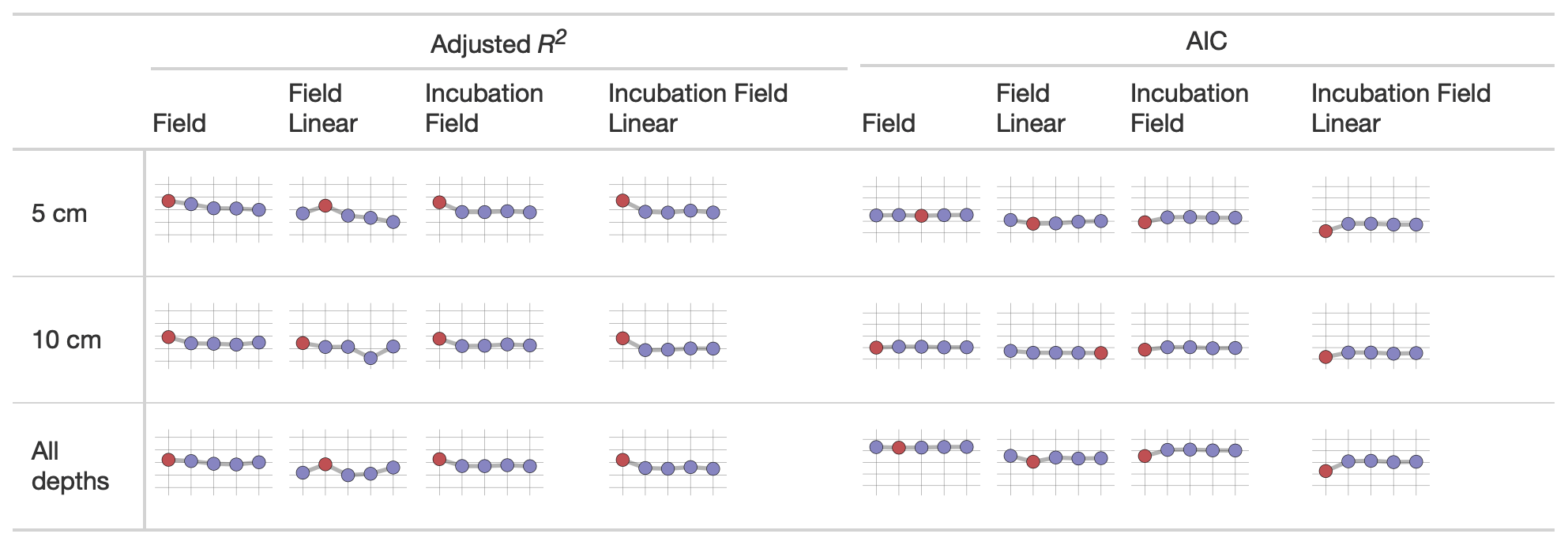The height and width of the screenshot is (545, 1568).
Task: Click lowest blue dot in 10 cm Adjusted R² Field Linear sparkline
Action: [370, 358]
